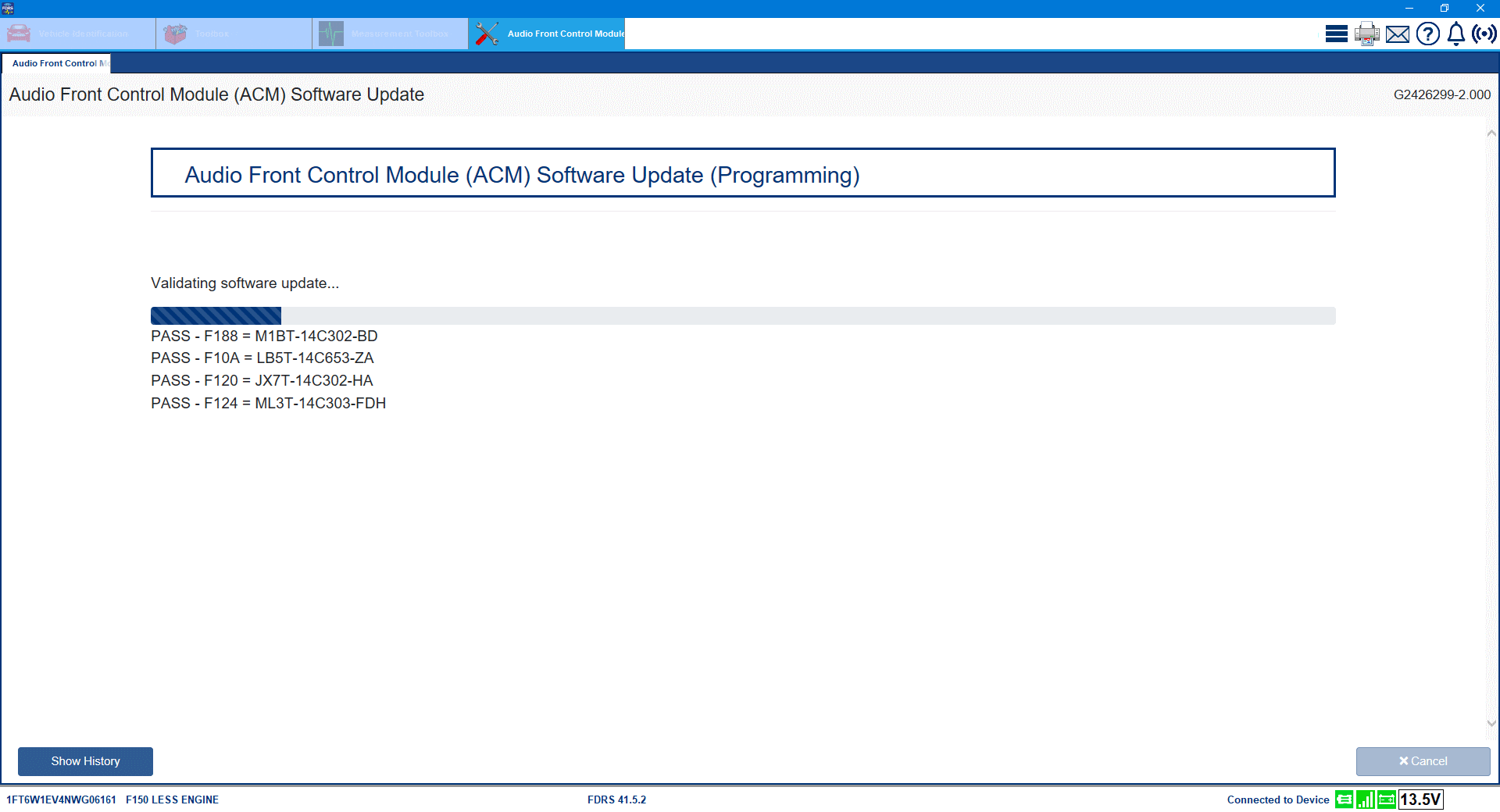Screen dimensions: 1500x812
Task: Click the green device connection icon
Action: pos(1345,800)
